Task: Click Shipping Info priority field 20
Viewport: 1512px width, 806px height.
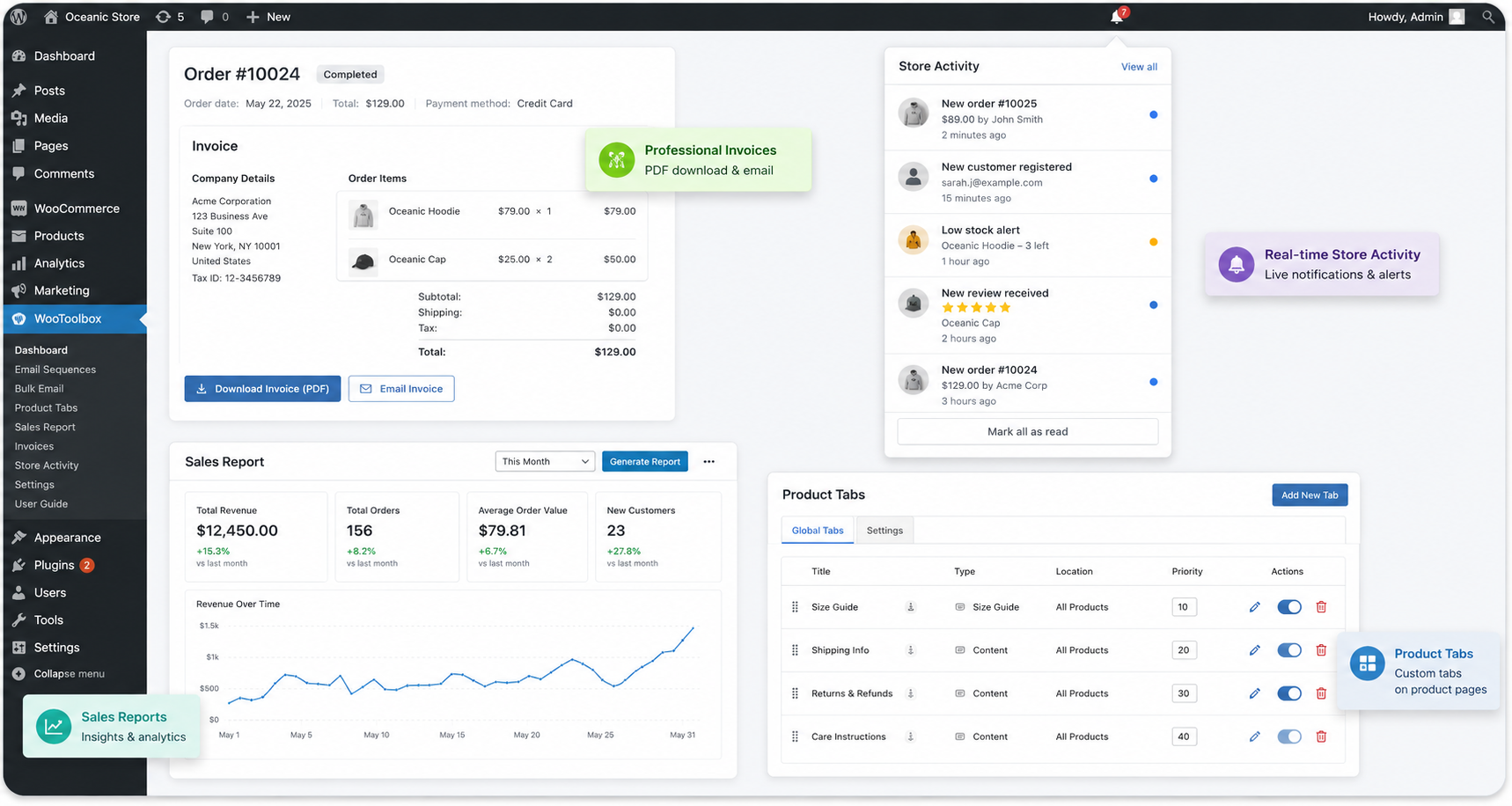Action: (1184, 650)
